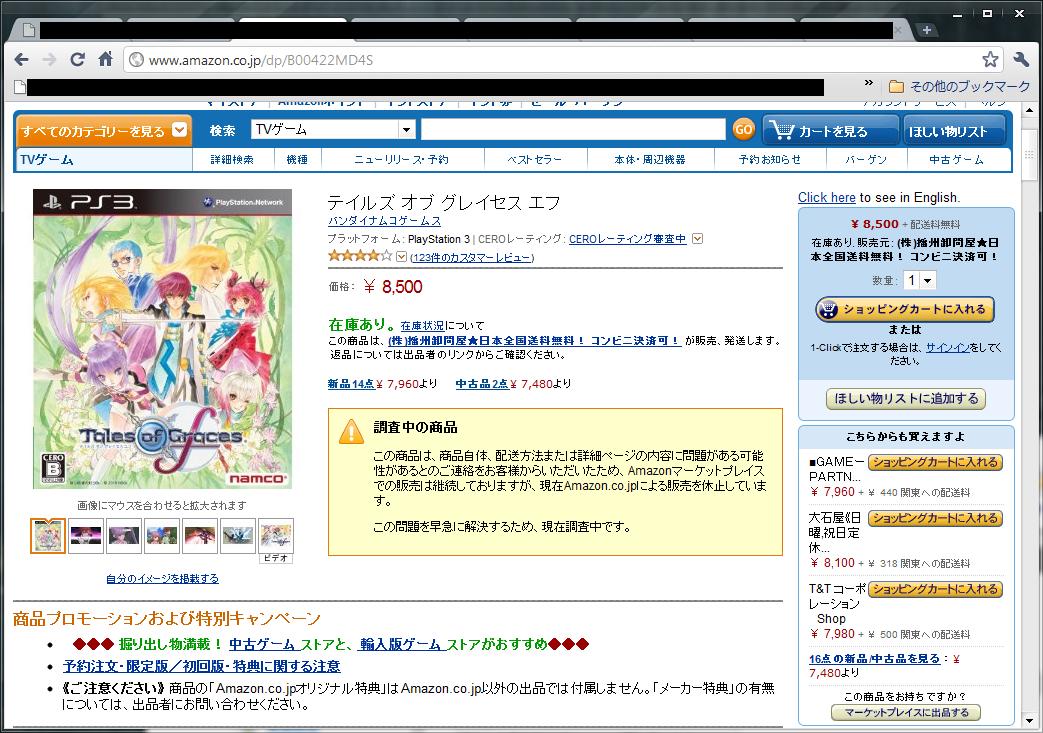Open the 機種 navigation tab

tap(297, 160)
